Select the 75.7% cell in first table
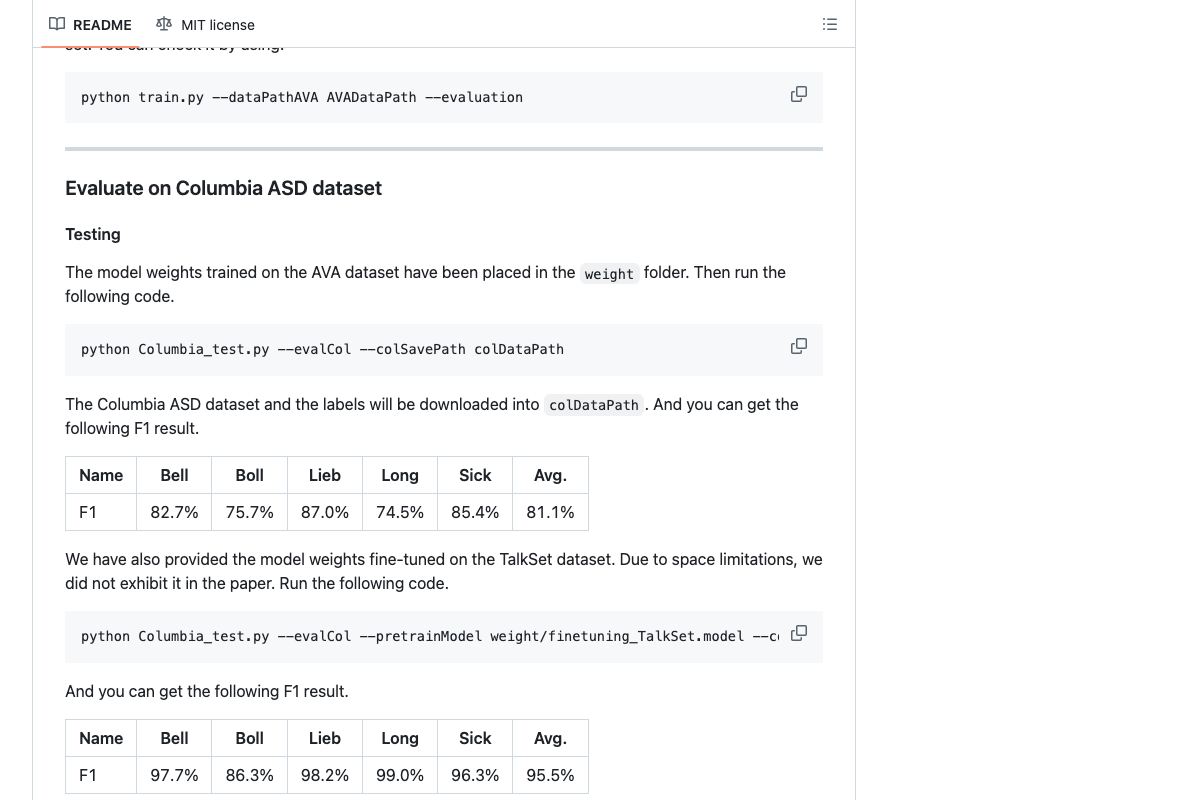Image resolution: width=1200 pixels, height=800 pixels. (x=249, y=512)
